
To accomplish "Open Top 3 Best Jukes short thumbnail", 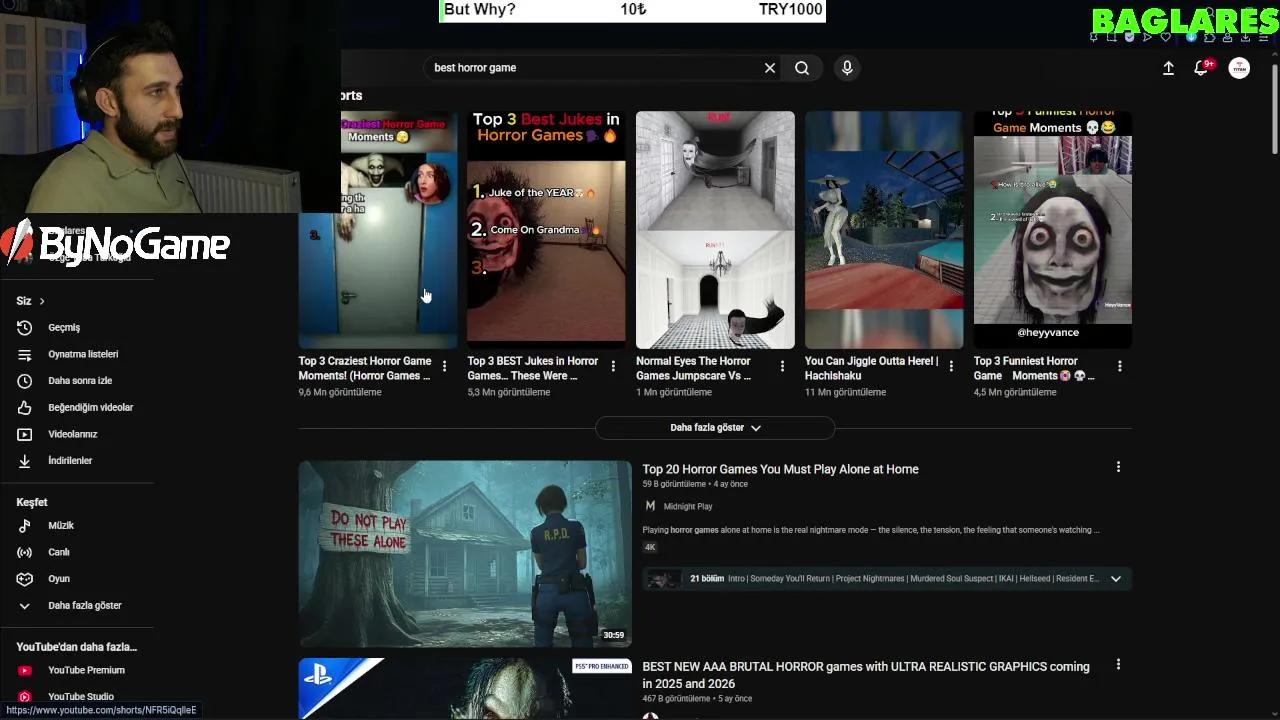I will pyautogui.click(x=546, y=230).
